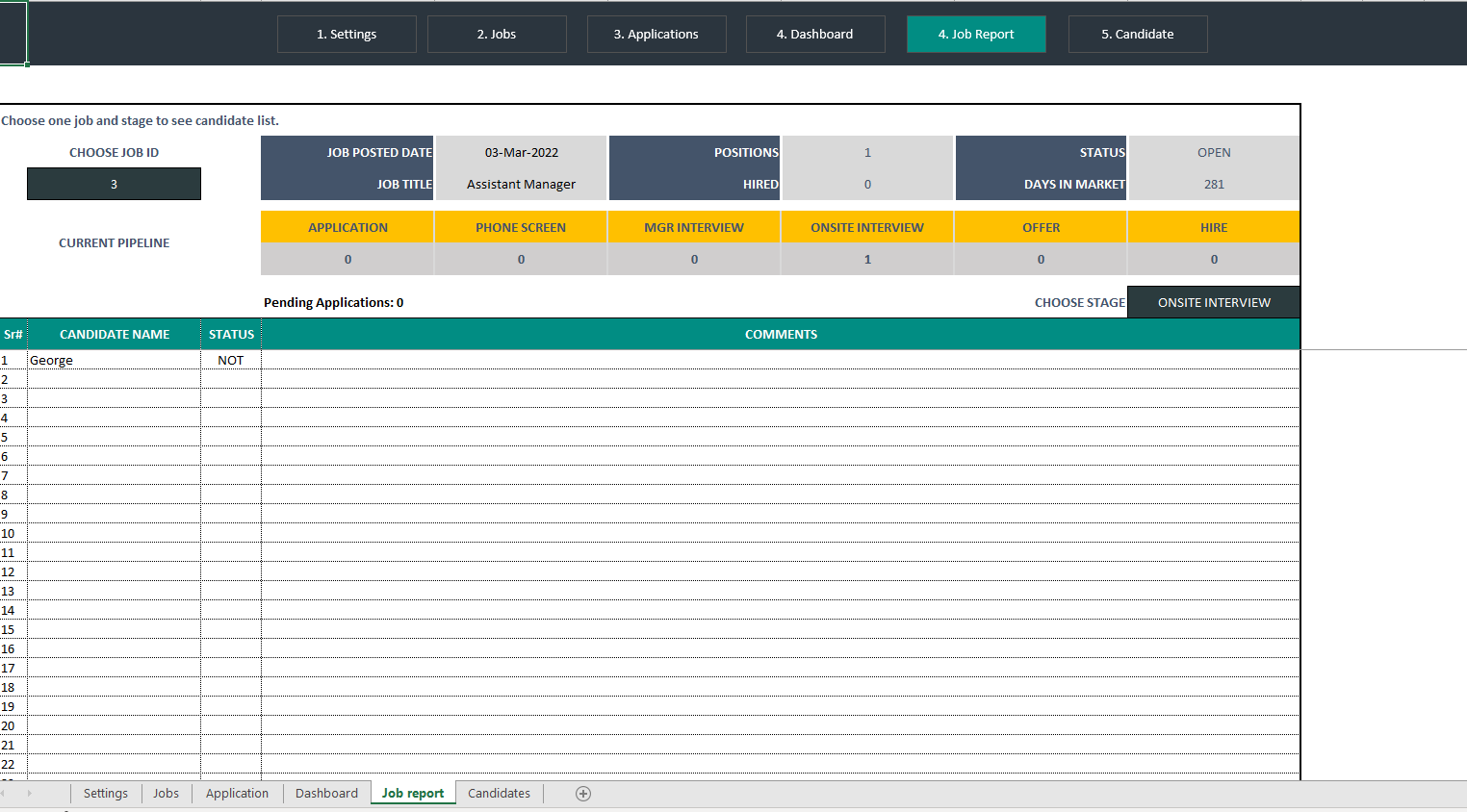Image resolution: width=1467 pixels, height=812 pixels.
Task: Click the add new sheet plus icon
Action: point(582,793)
